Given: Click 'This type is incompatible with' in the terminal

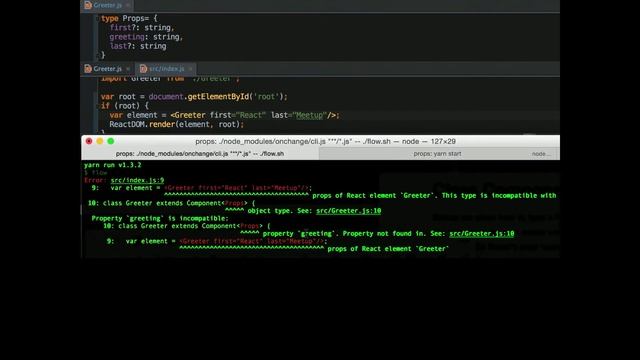Looking at the screenshot, I should (499, 196).
